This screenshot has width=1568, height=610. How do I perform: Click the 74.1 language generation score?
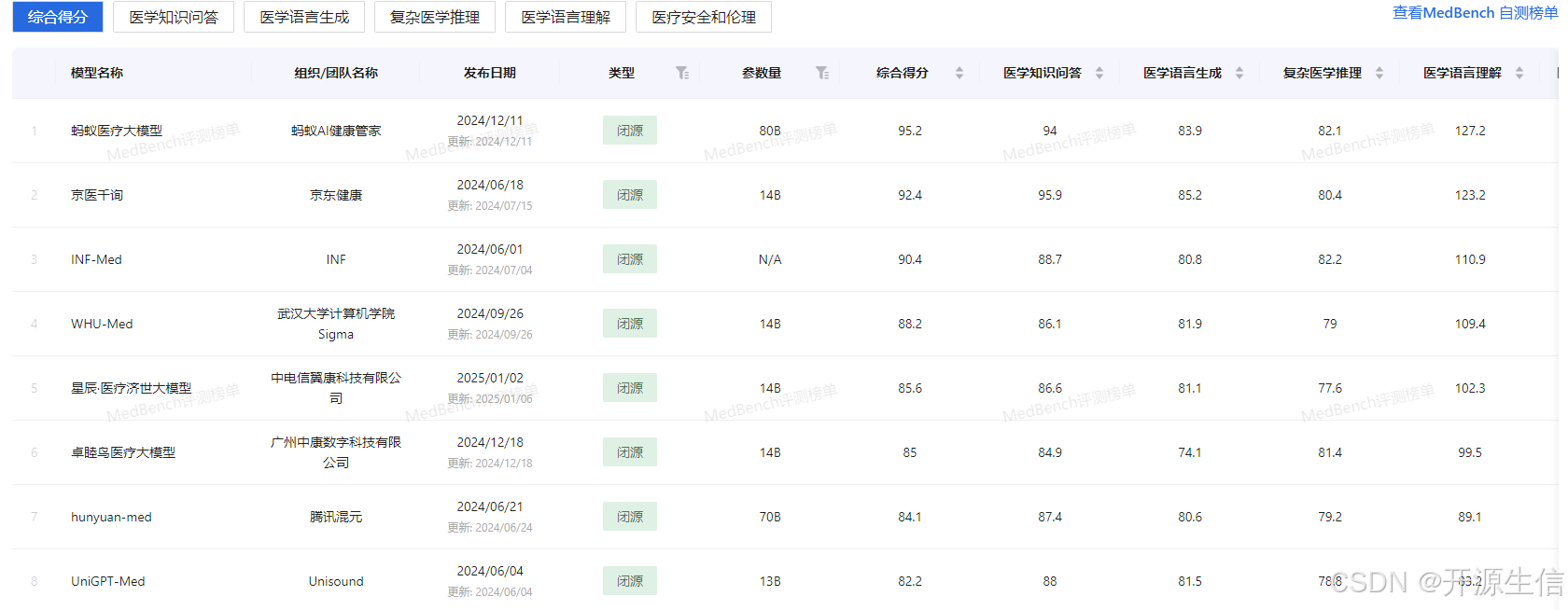pos(1190,452)
